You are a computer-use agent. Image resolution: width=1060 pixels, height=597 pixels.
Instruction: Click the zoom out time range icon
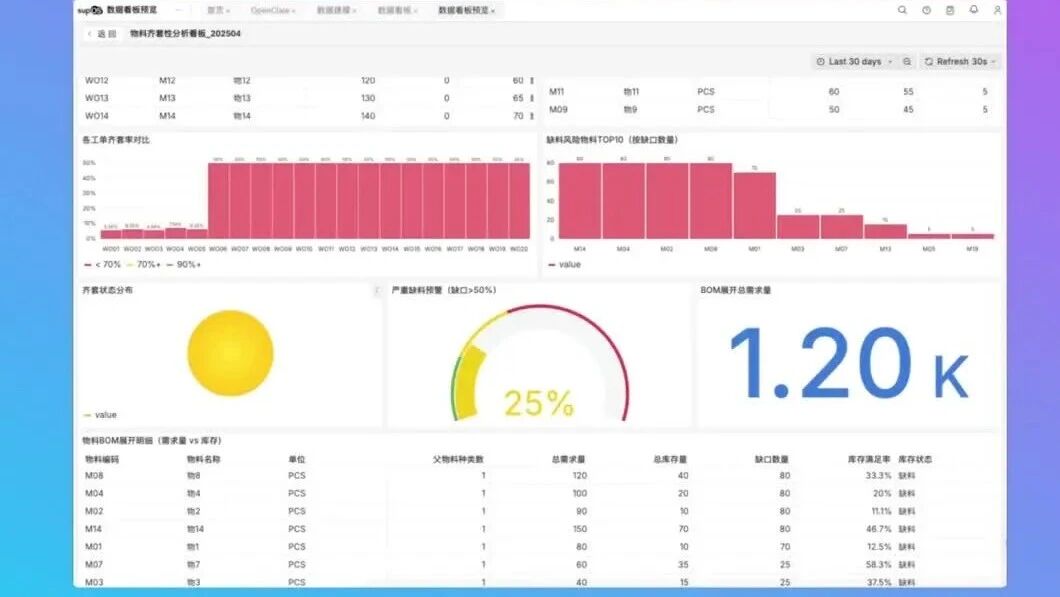(x=907, y=62)
